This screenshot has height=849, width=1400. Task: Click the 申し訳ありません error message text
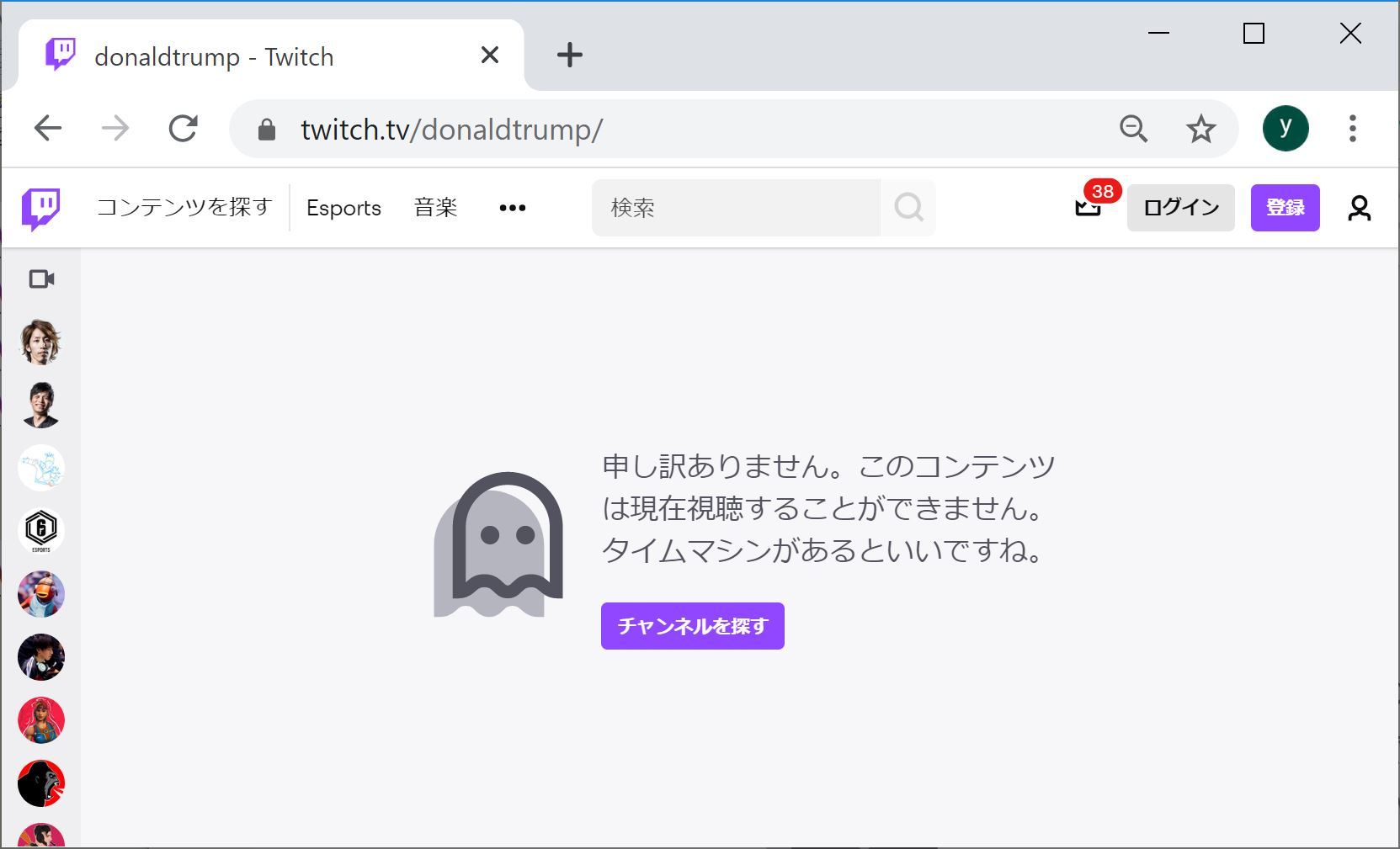click(x=828, y=508)
